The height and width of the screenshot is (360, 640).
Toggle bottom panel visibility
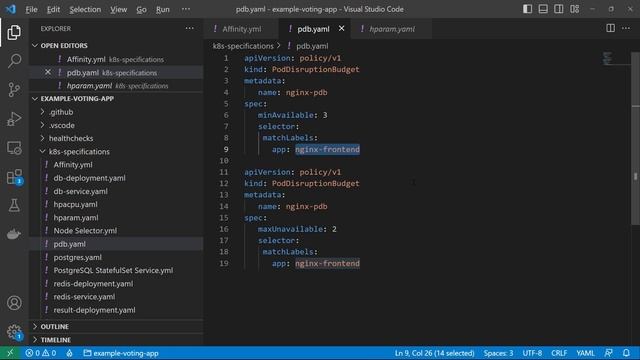click(543, 9)
